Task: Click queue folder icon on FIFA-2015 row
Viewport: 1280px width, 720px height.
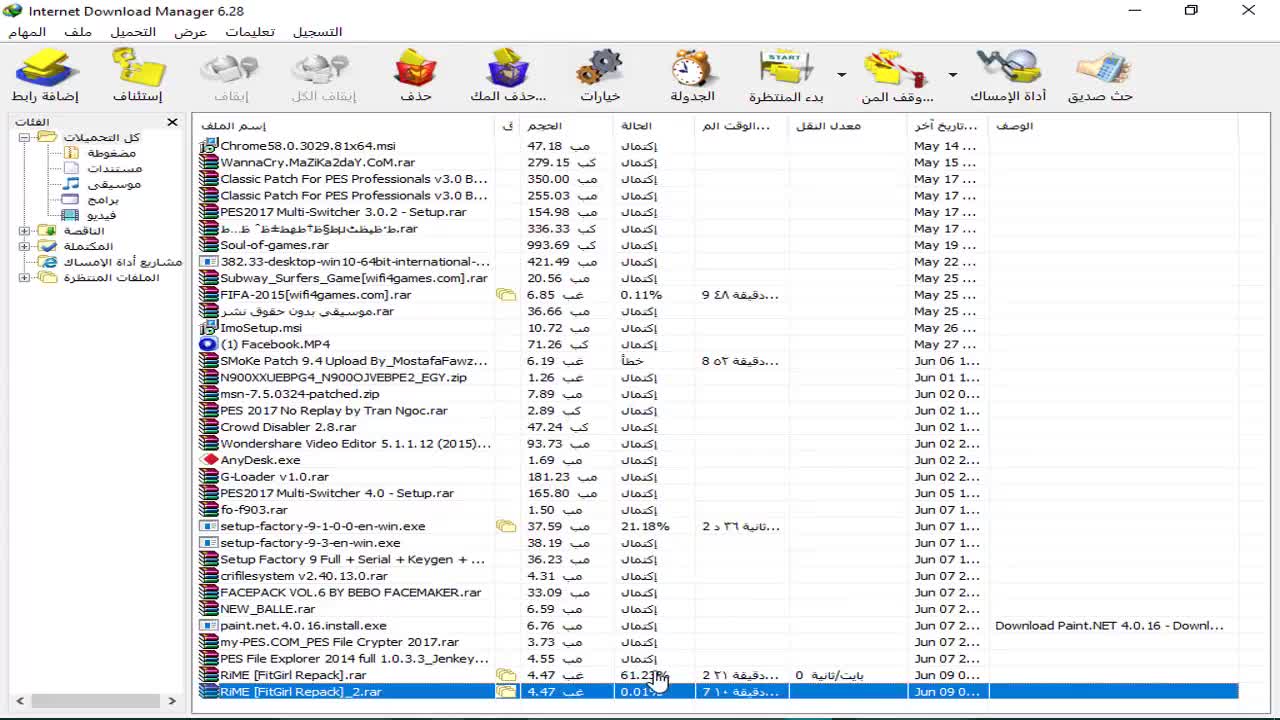Action: tap(506, 295)
